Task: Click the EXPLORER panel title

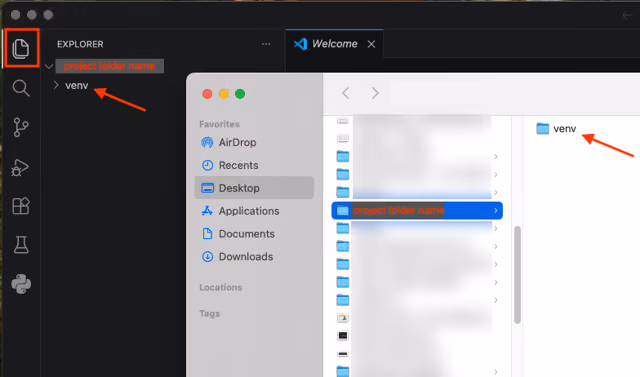Action: (80, 44)
